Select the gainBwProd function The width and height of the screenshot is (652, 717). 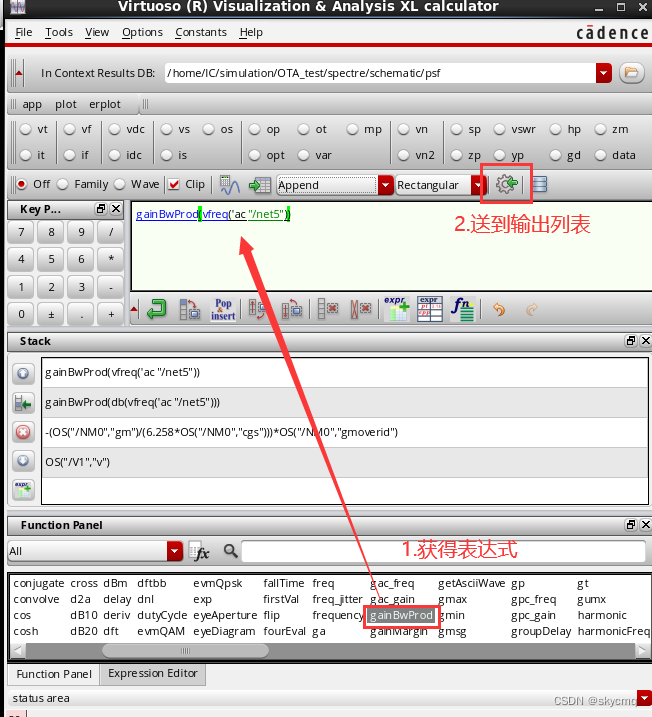pyautogui.click(x=401, y=615)
